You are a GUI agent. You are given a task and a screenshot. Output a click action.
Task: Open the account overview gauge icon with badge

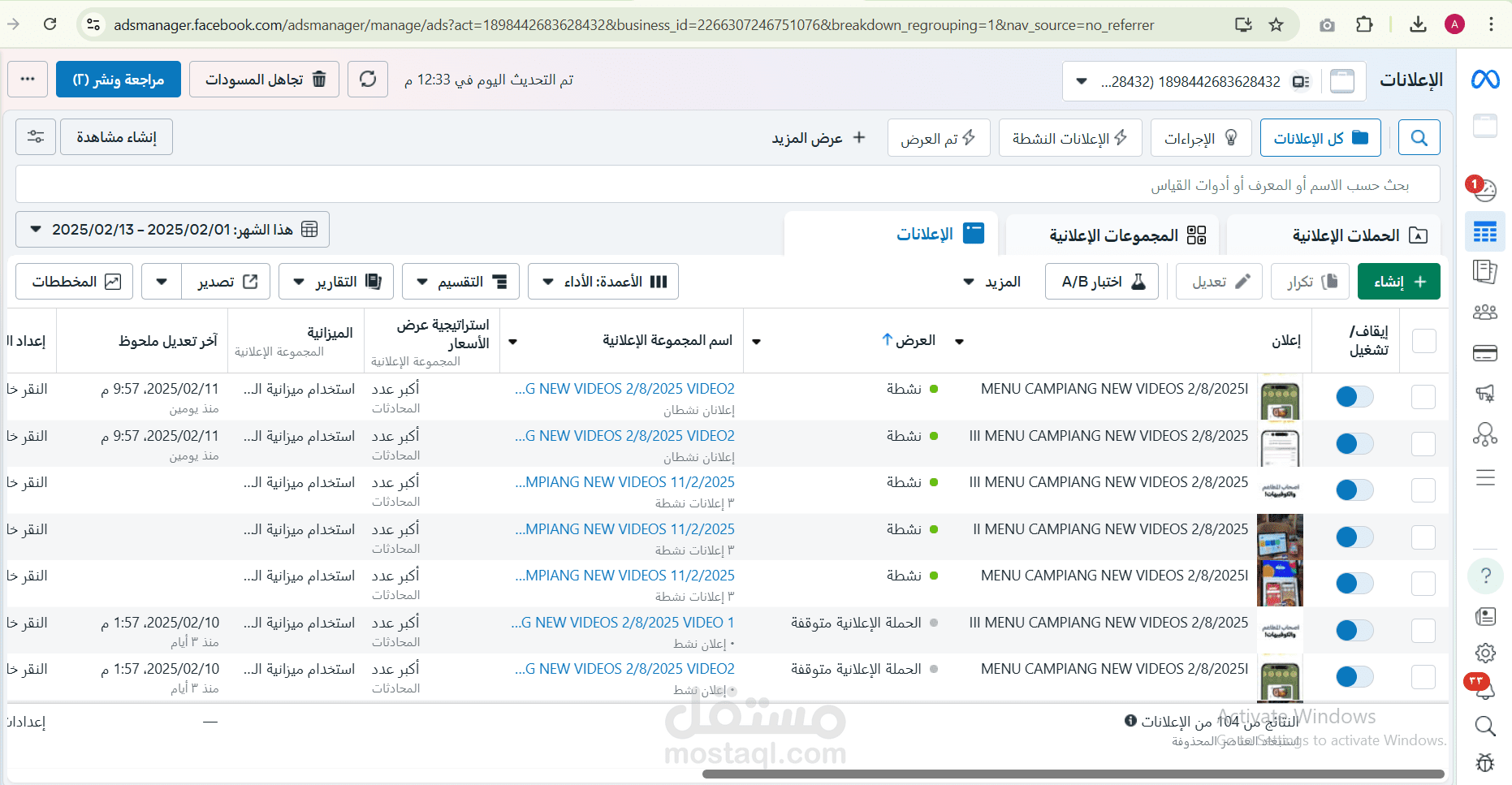tap(1484, 189)
